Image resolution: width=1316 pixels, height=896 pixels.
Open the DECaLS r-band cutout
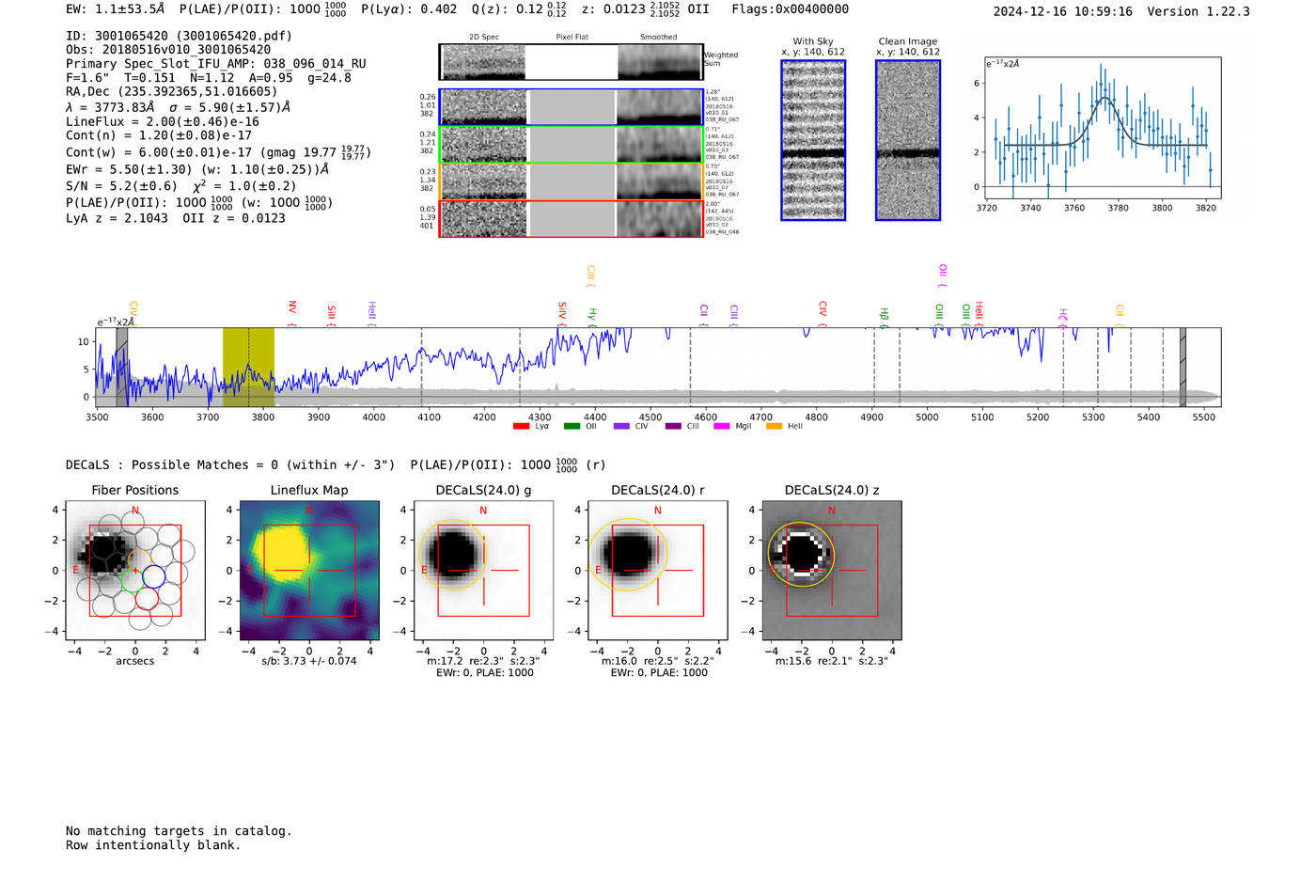(658, 570)
